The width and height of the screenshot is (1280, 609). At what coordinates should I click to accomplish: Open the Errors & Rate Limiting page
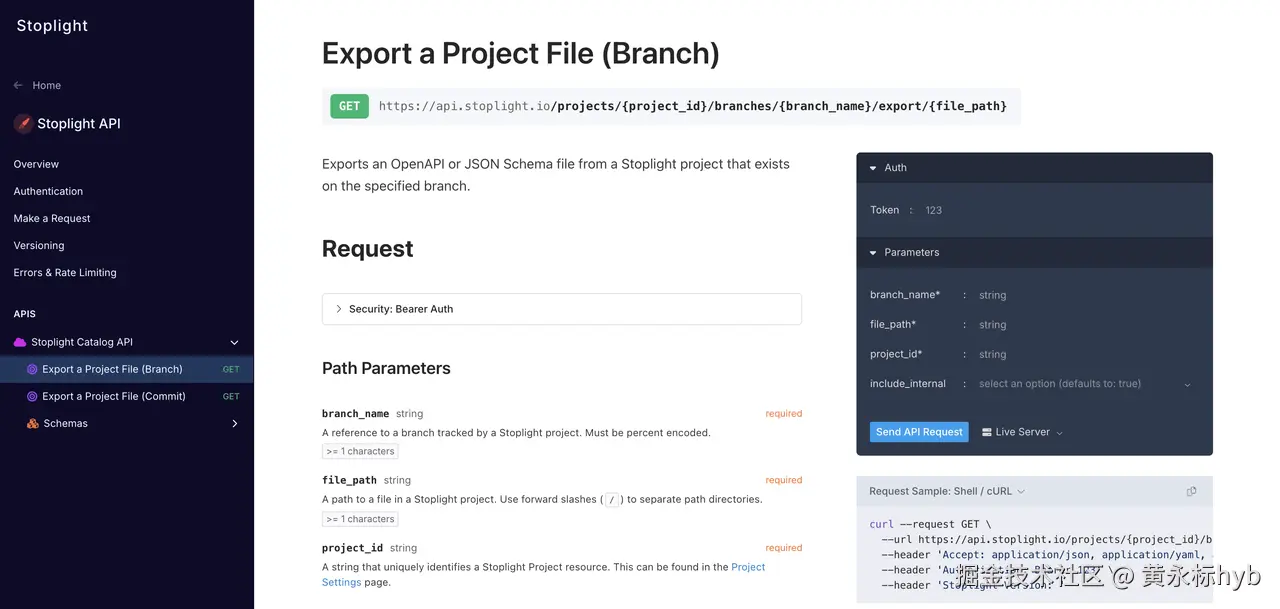tap(65, 272)
